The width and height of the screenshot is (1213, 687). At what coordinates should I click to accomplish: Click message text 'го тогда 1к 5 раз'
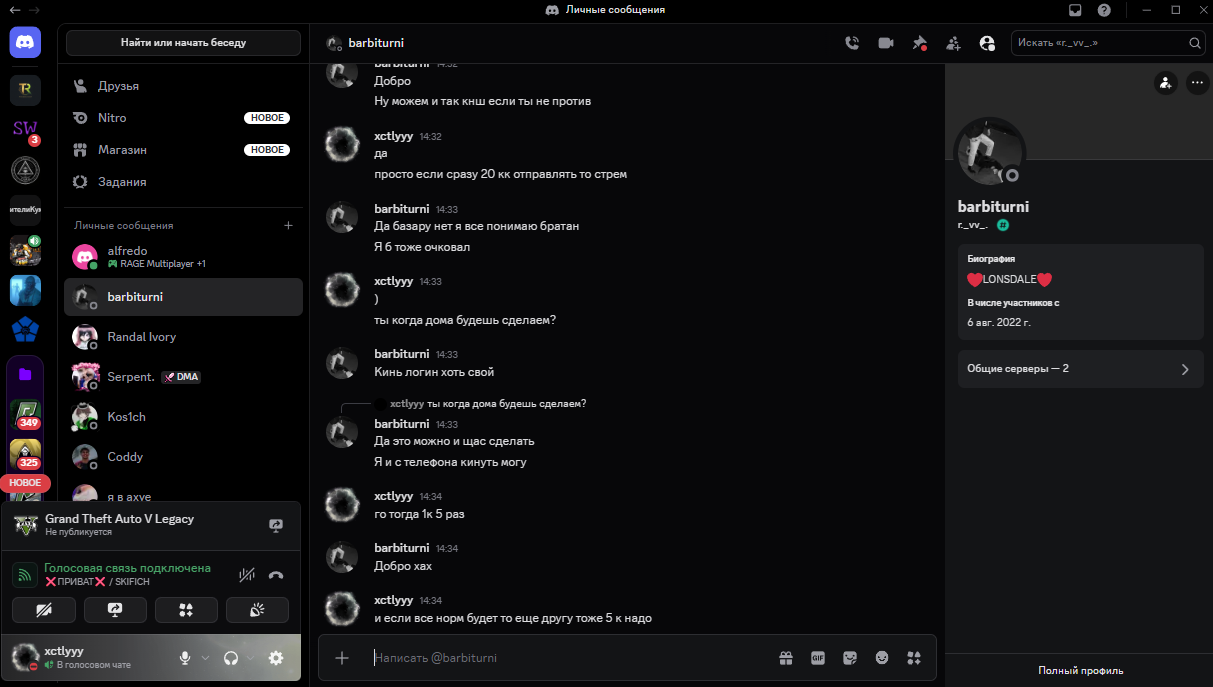pyautogui.click(x=419, y=514)
